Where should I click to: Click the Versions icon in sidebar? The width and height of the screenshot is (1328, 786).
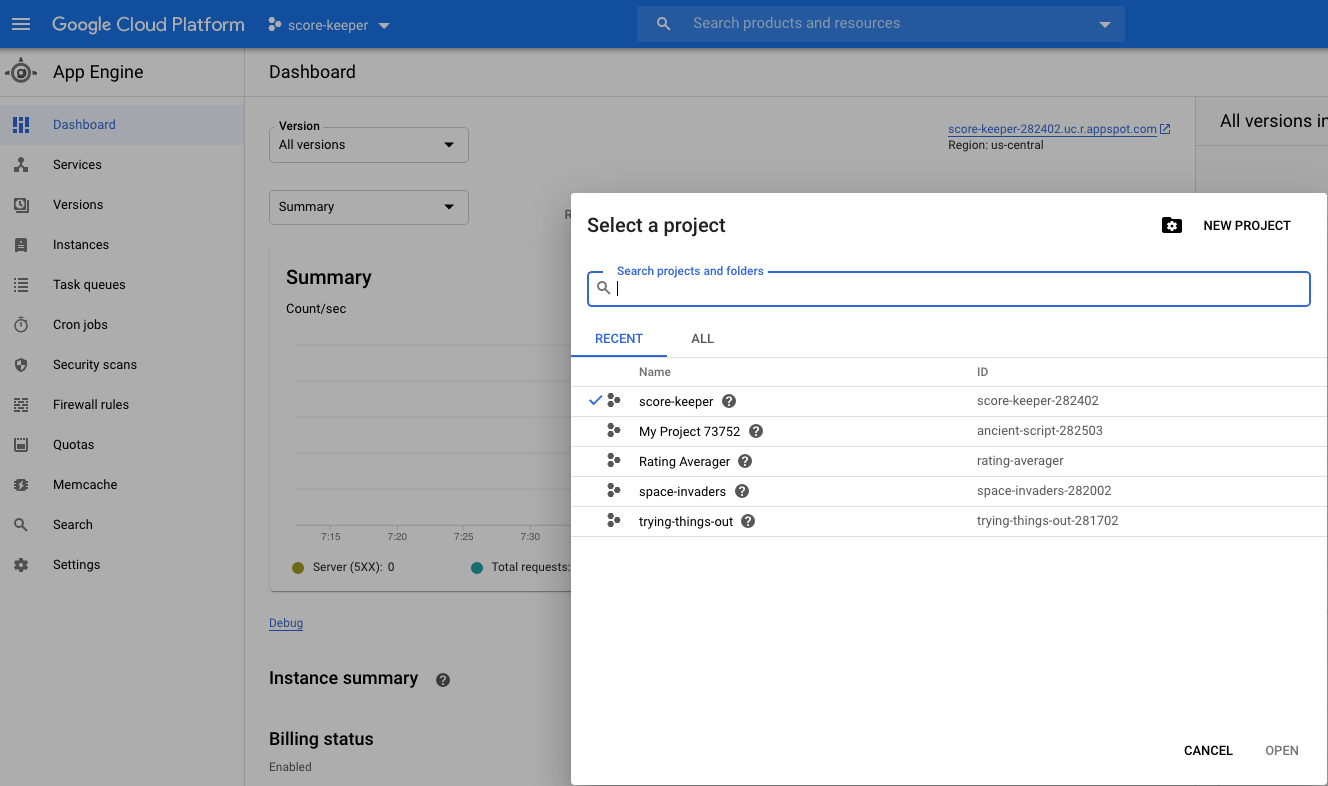point(21,205)
